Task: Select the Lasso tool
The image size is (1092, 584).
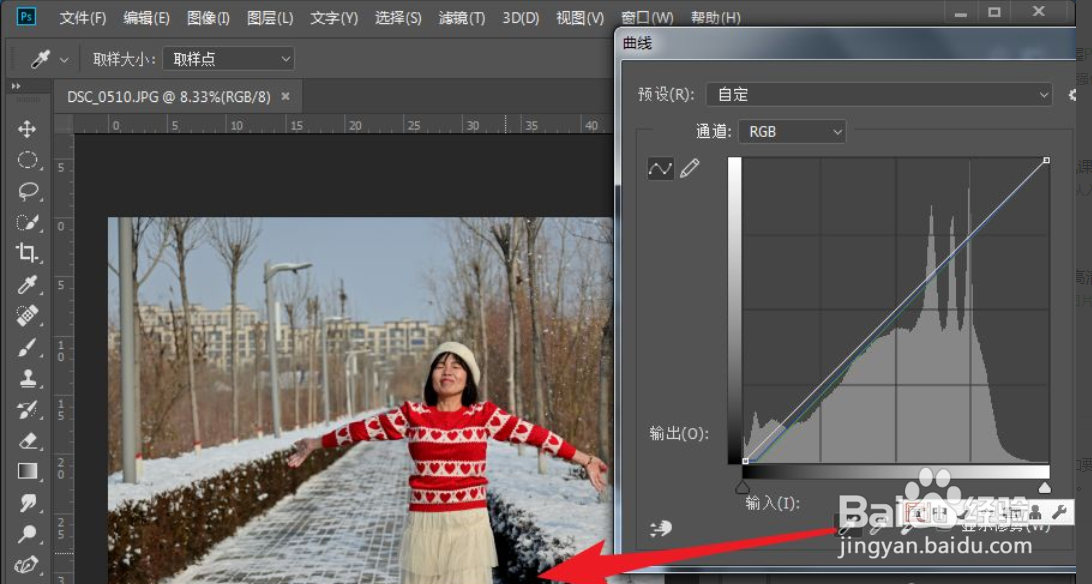Action: 27,191
